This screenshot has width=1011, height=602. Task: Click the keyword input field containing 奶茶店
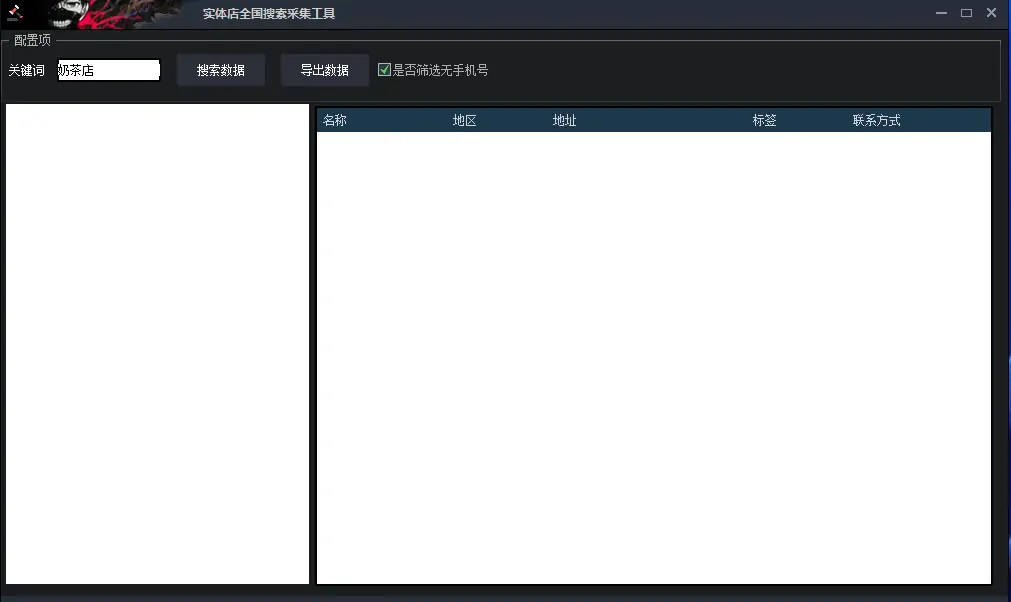click(x=109, y=70)
